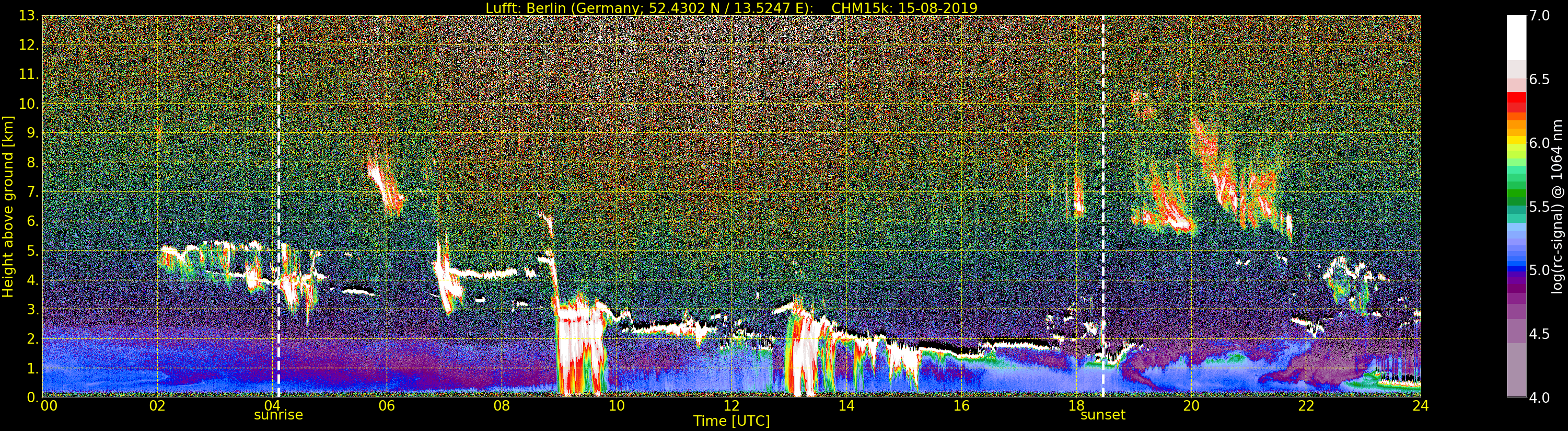This screenshot has height=431, width=1568.
Task: Click the time axis tick '08'
Action: (x=502, y=405)
